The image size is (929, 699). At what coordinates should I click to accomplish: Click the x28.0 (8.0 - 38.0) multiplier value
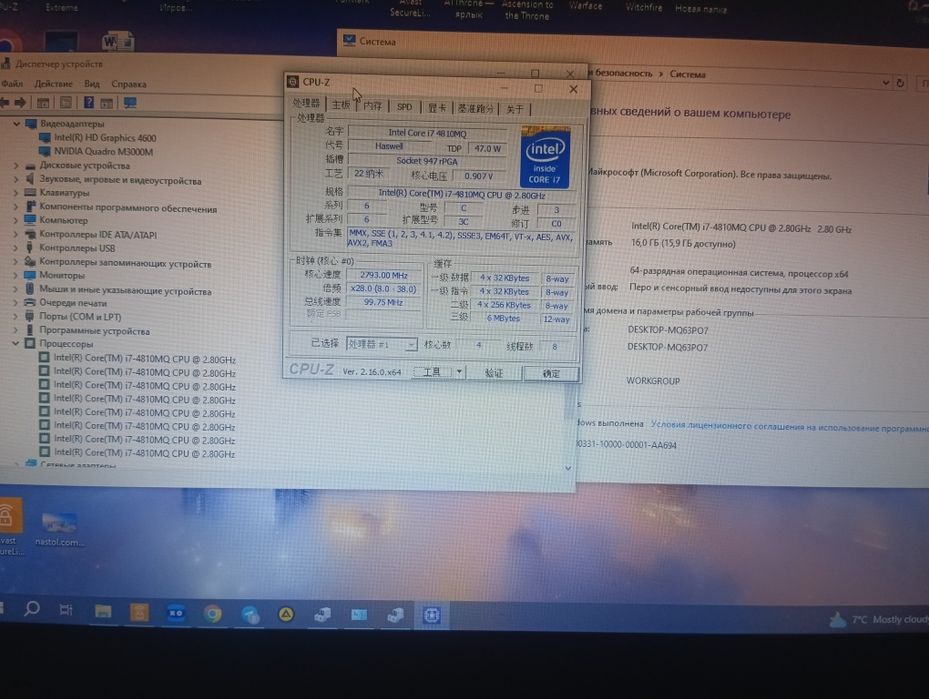click(383, 288)
